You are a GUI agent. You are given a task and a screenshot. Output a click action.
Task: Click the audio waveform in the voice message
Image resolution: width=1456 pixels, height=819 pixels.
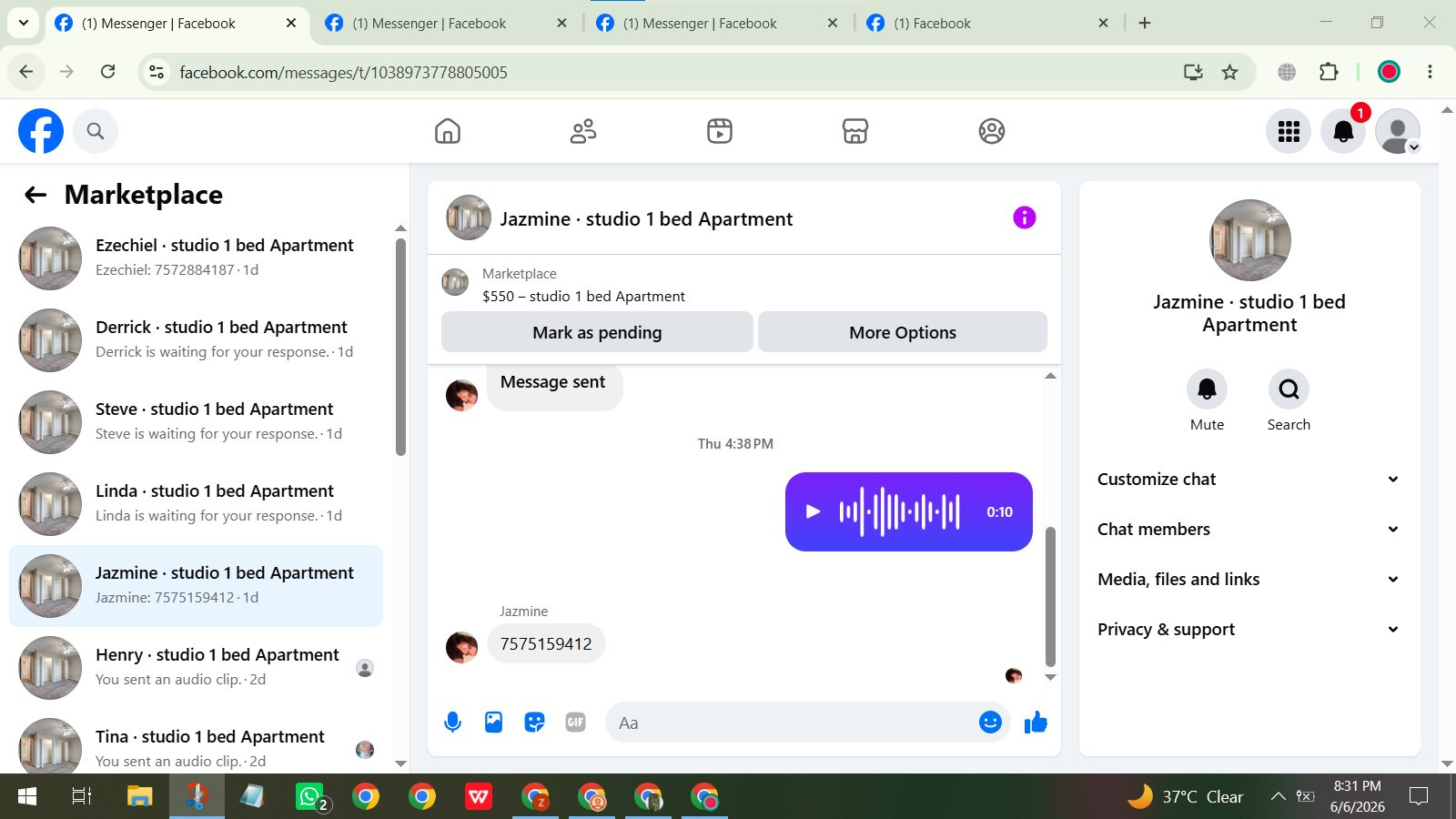pos(899,511)
